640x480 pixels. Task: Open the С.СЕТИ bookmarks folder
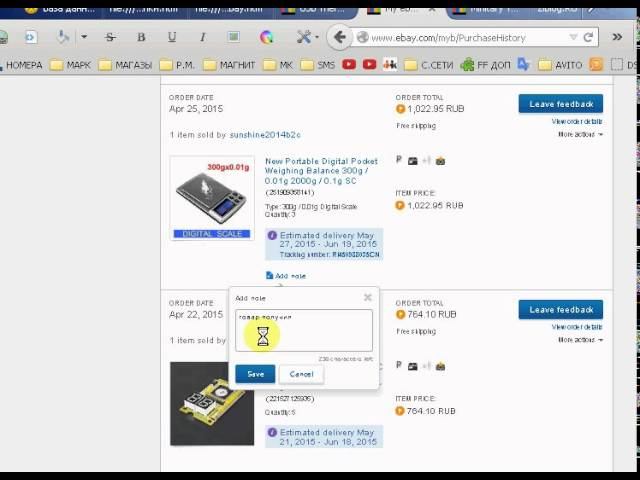[429, 65]
